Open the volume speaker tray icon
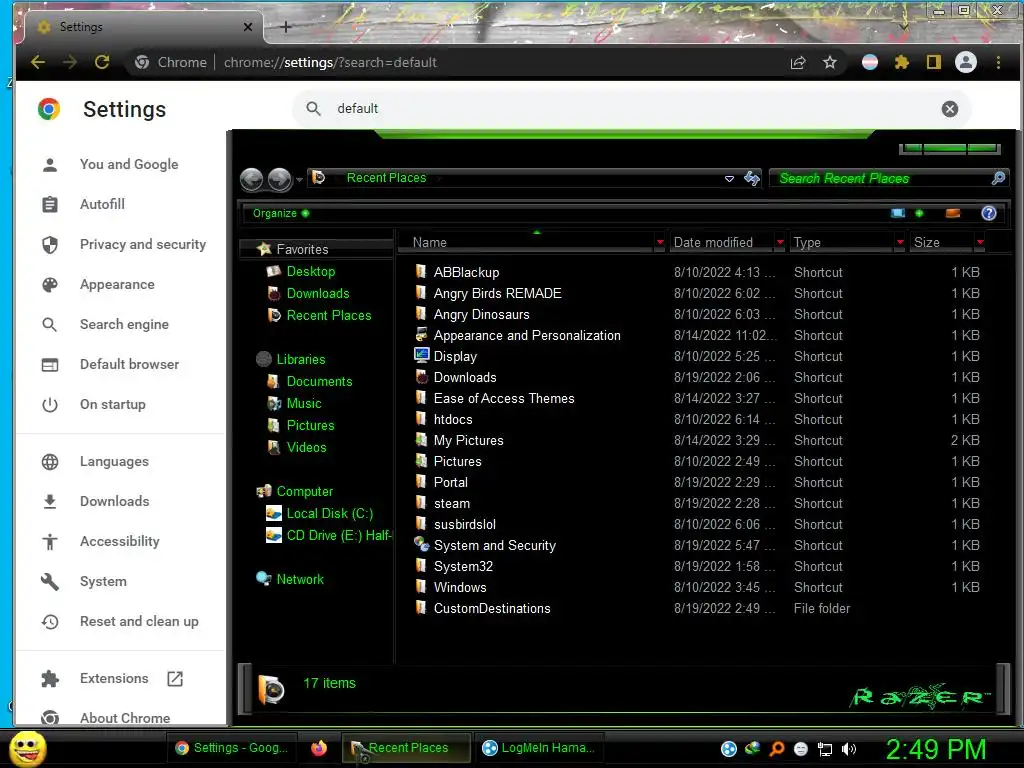 pos(849,749)
